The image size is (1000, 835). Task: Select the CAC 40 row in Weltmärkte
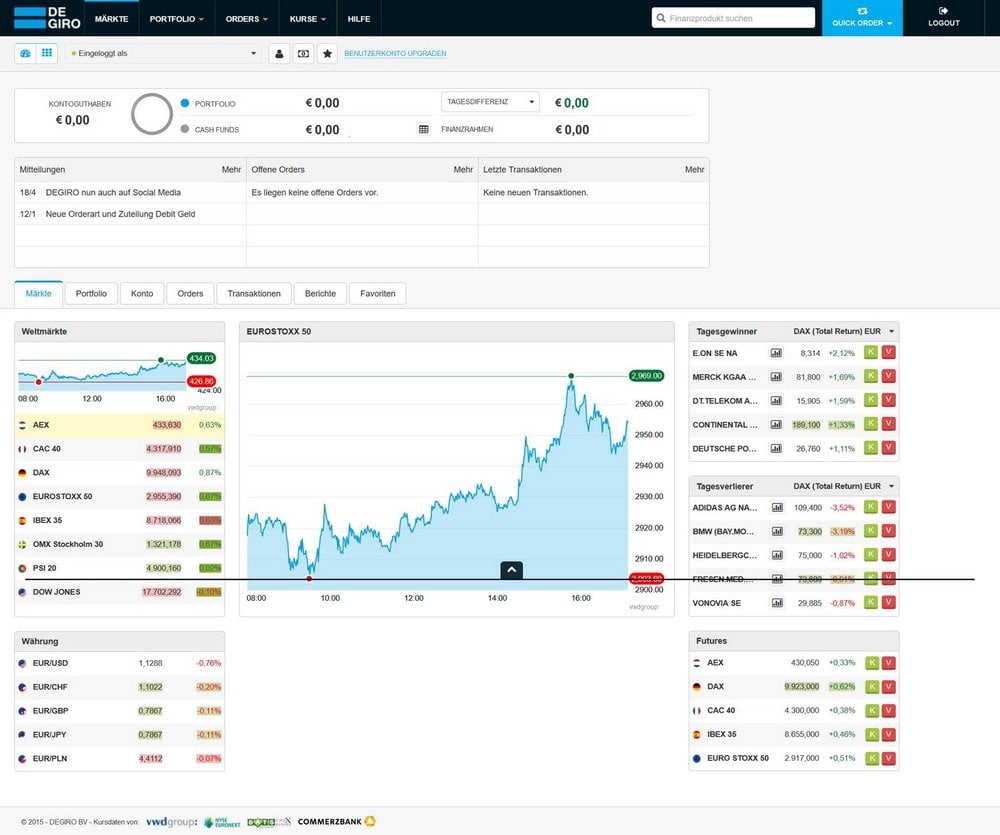coord(120,449)
